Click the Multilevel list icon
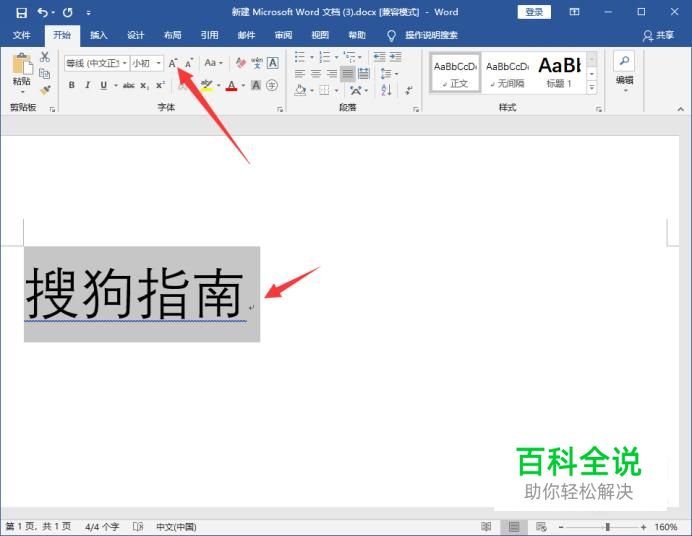 tap(350, 57)
